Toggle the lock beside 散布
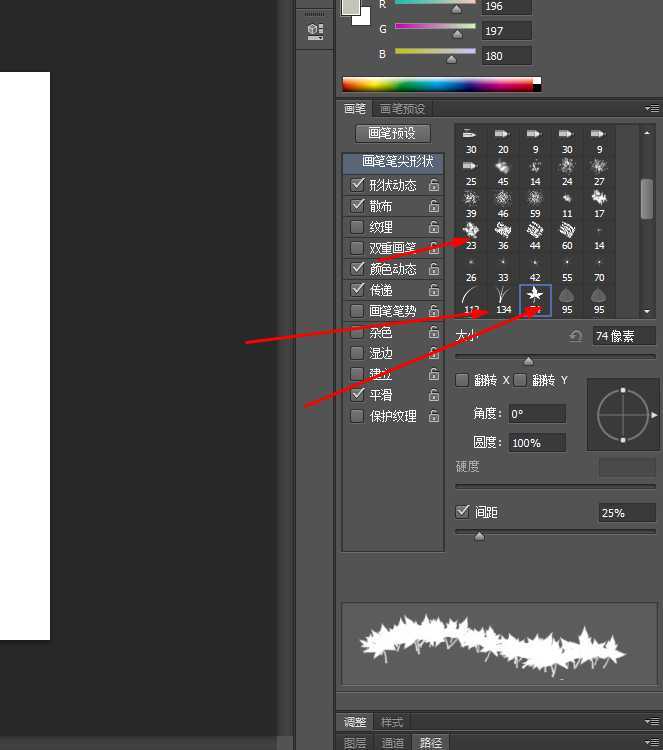Screen dimensions: 663x750 point(433,206)
